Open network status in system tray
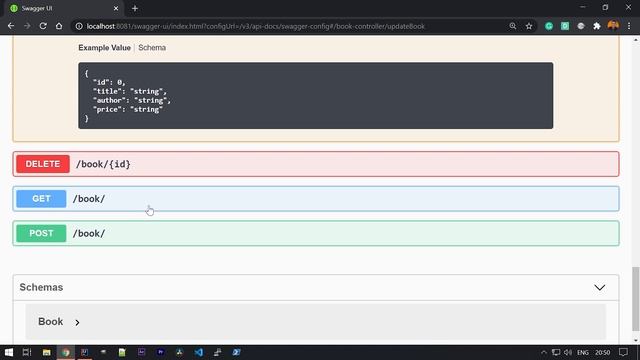This screenshot has width=640, height=360. click(x=556, y=352)
